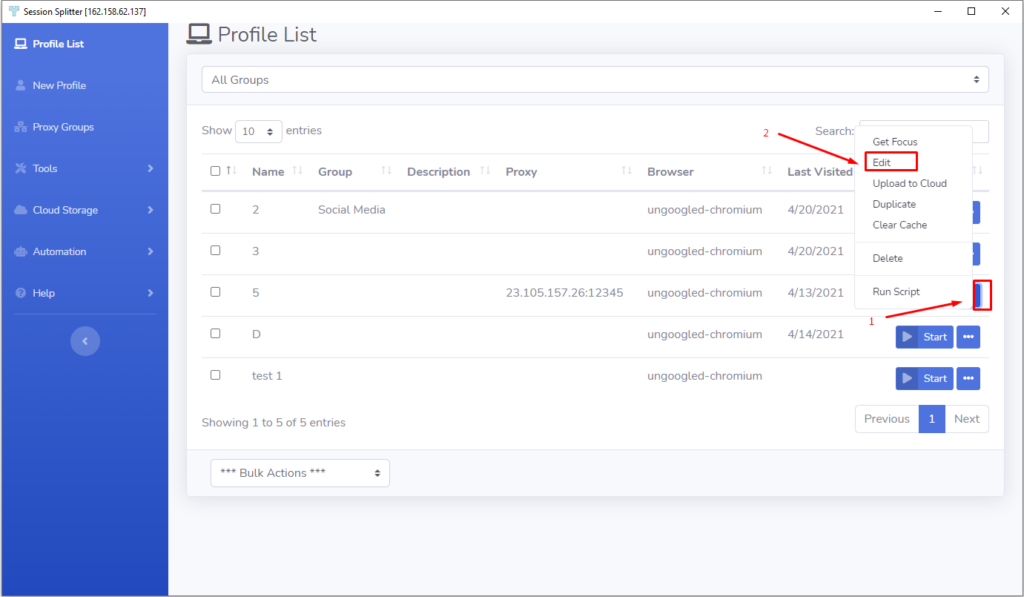Sort by Name column arrows
1024x597 pixels.
pos(298,170)
